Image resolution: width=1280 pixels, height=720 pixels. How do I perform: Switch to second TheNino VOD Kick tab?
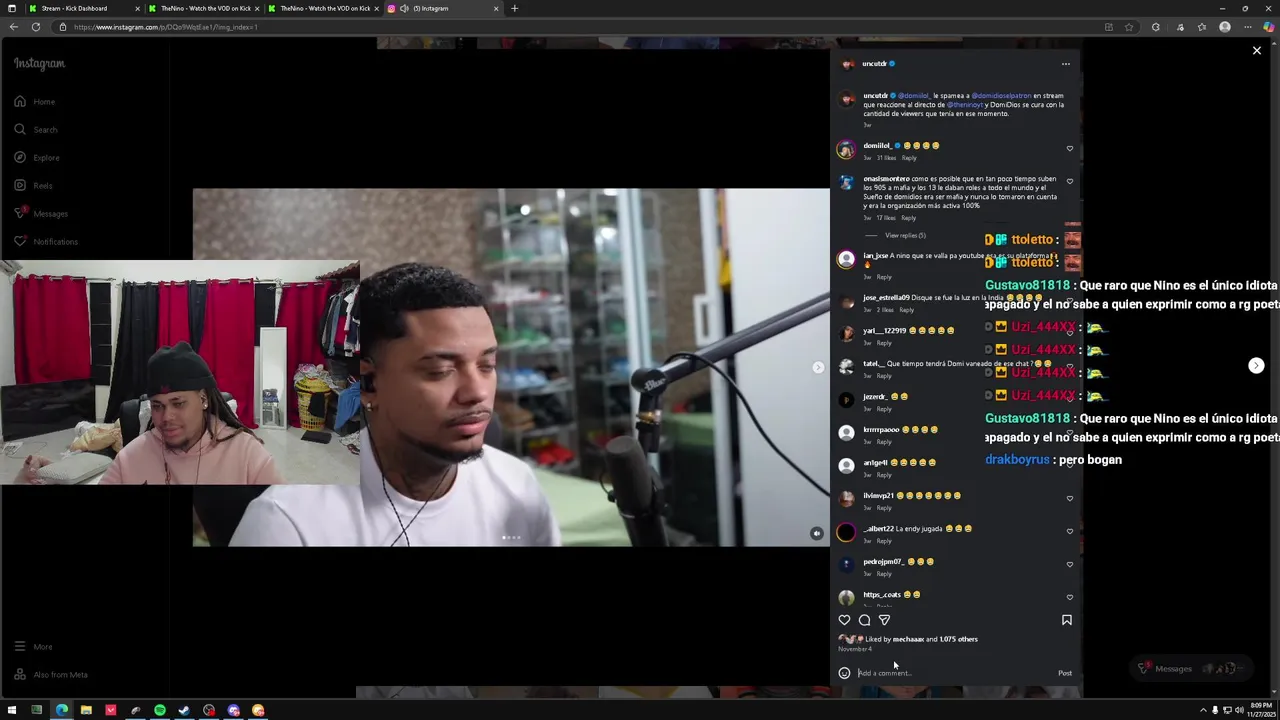pyautogui.click(x=325, y=8)
